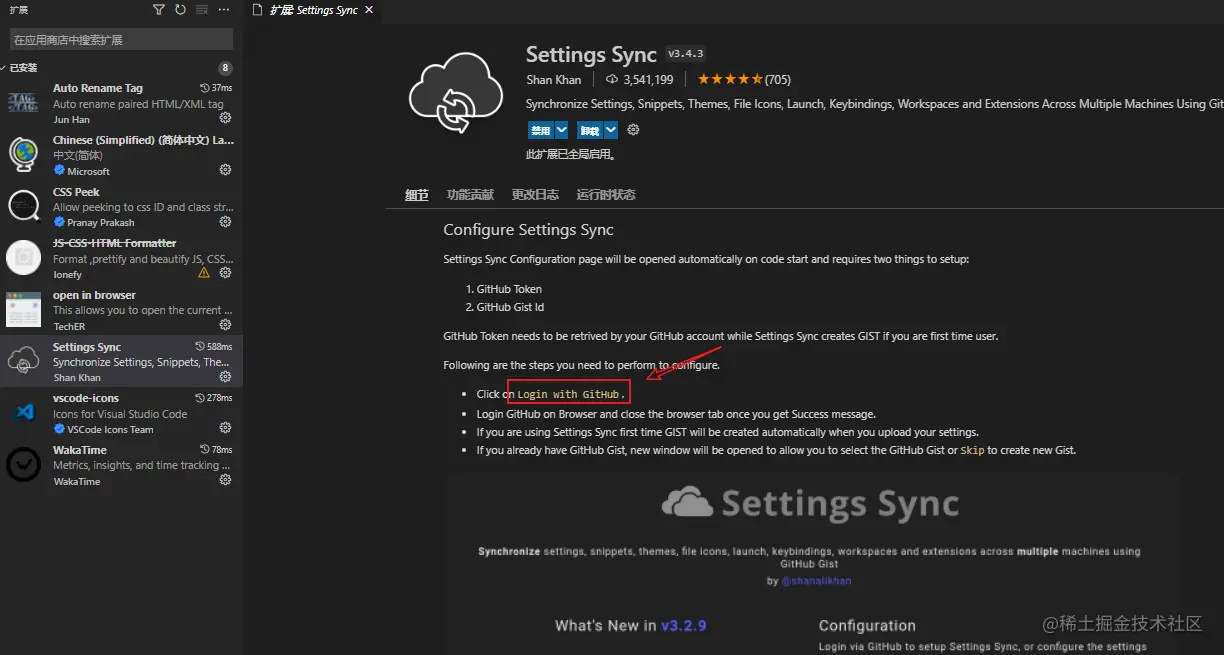This screenshot has height=655, width=1224.
Task: Switch to the 运行时状态 runtime status tab
Action: point(606,195)
